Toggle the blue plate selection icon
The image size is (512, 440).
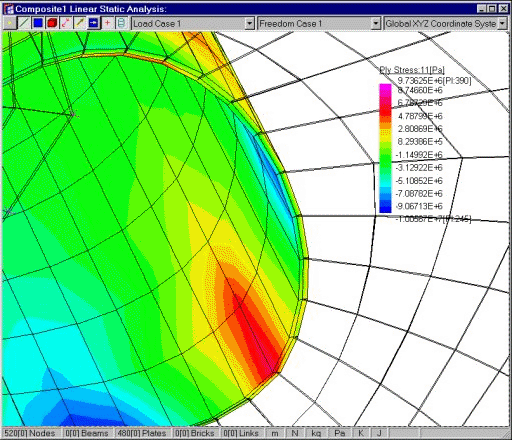(38, 23)
